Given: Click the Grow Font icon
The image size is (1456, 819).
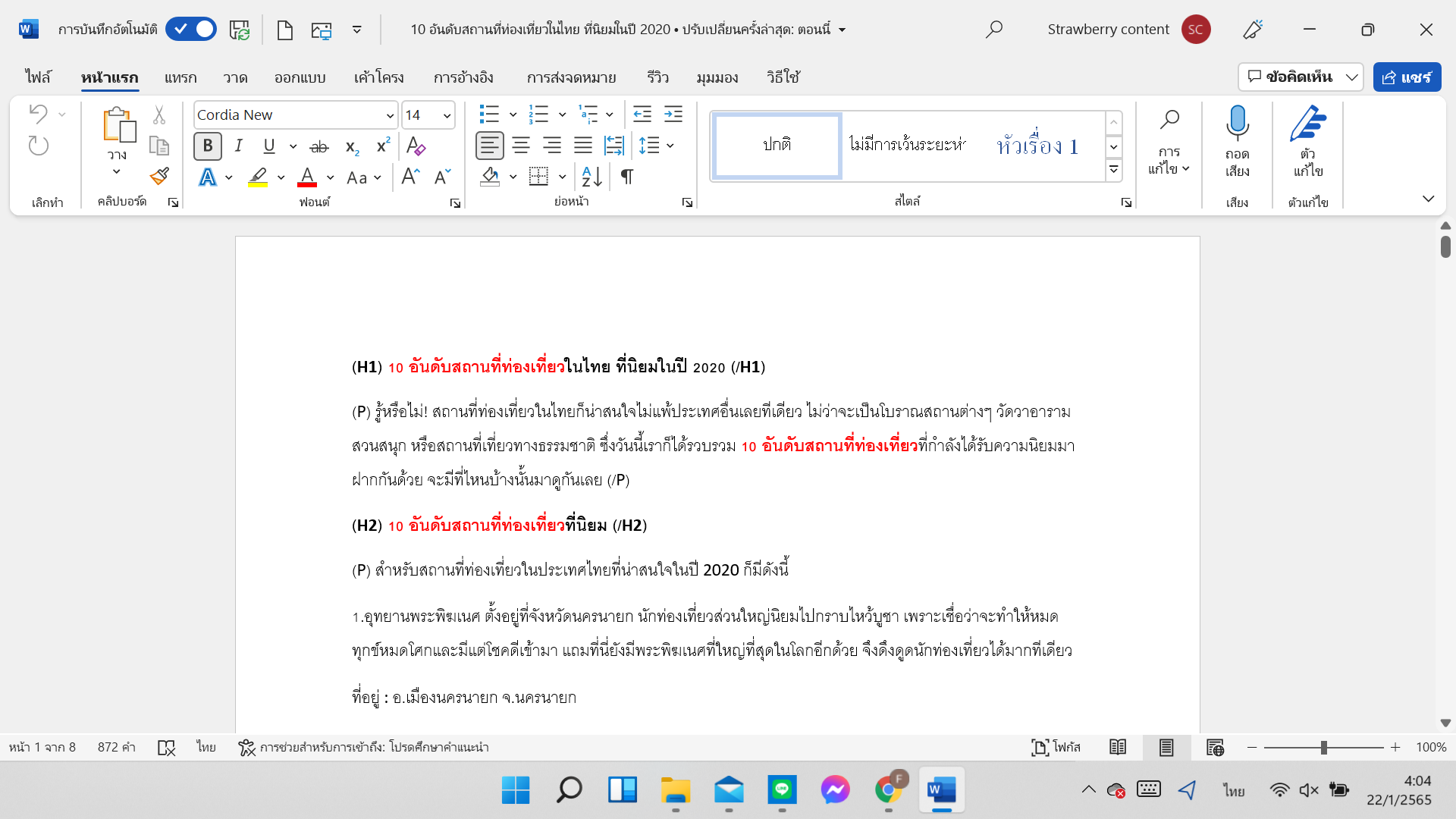Looking at the screenshot, I should point(410,177).
